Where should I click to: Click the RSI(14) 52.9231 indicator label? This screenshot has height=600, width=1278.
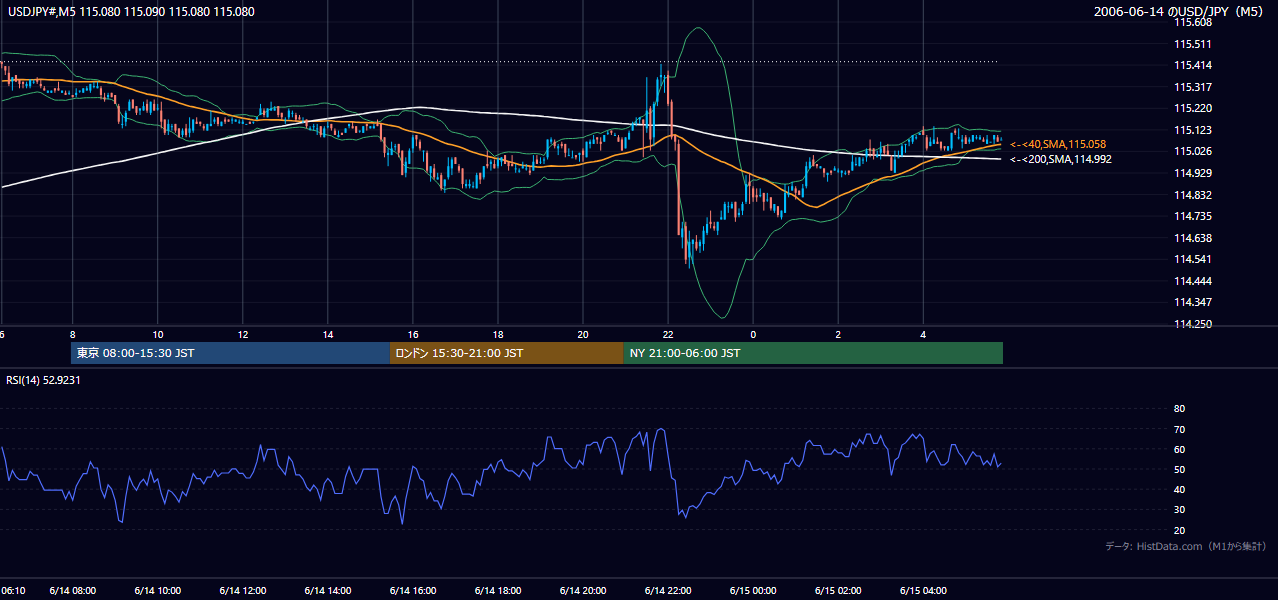pyautogui.click(x=43, y=380)
